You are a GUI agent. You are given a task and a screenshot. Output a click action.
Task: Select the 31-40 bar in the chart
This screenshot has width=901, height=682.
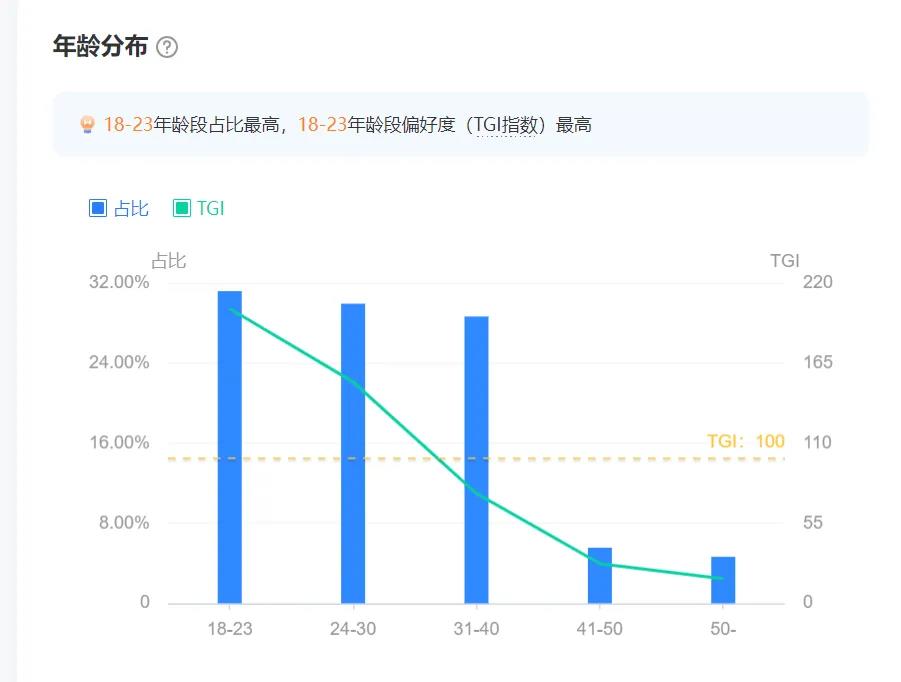[476, 455]
